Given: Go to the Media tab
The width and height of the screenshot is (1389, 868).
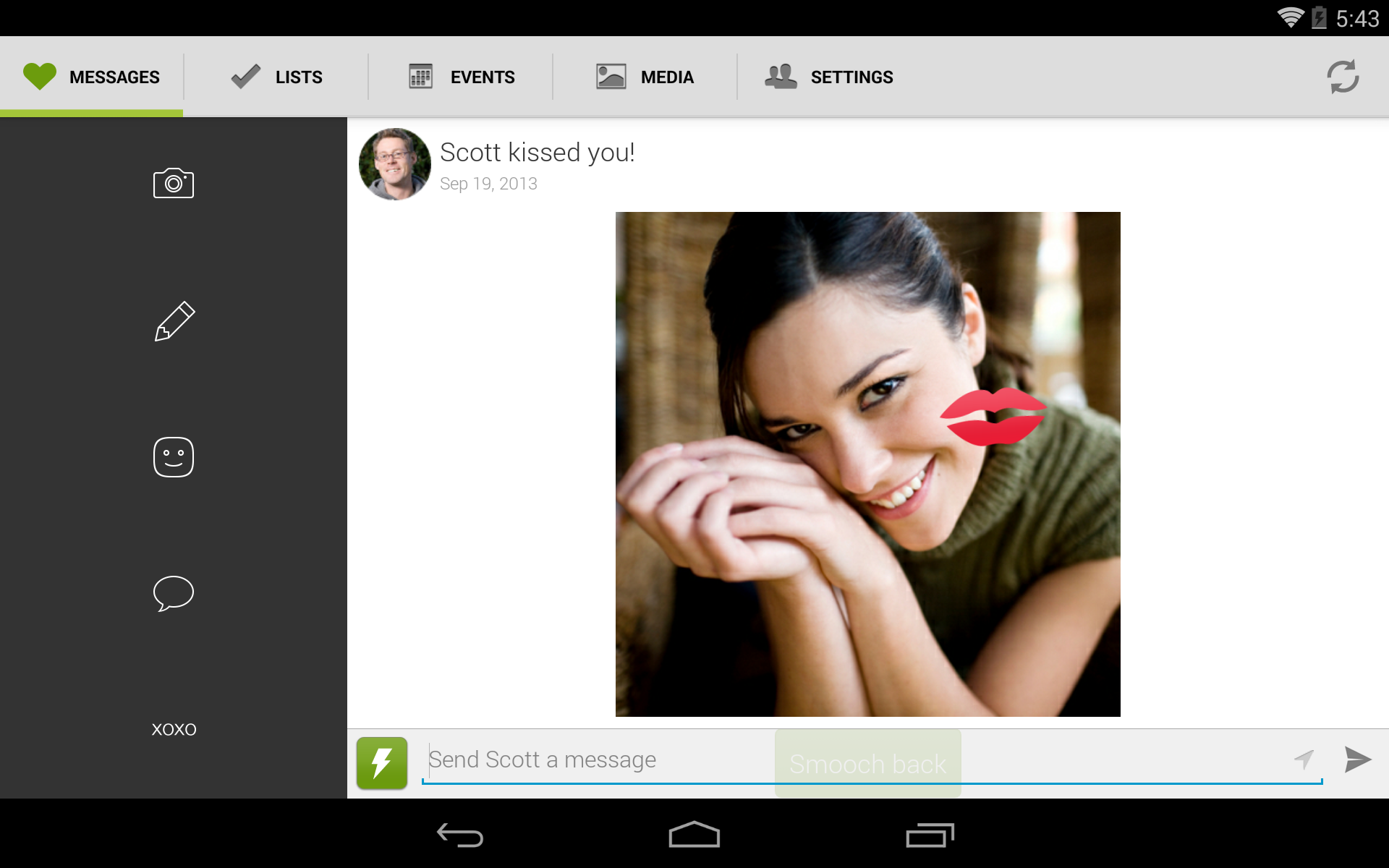Looking at the screenshot, I should (645, 77).
